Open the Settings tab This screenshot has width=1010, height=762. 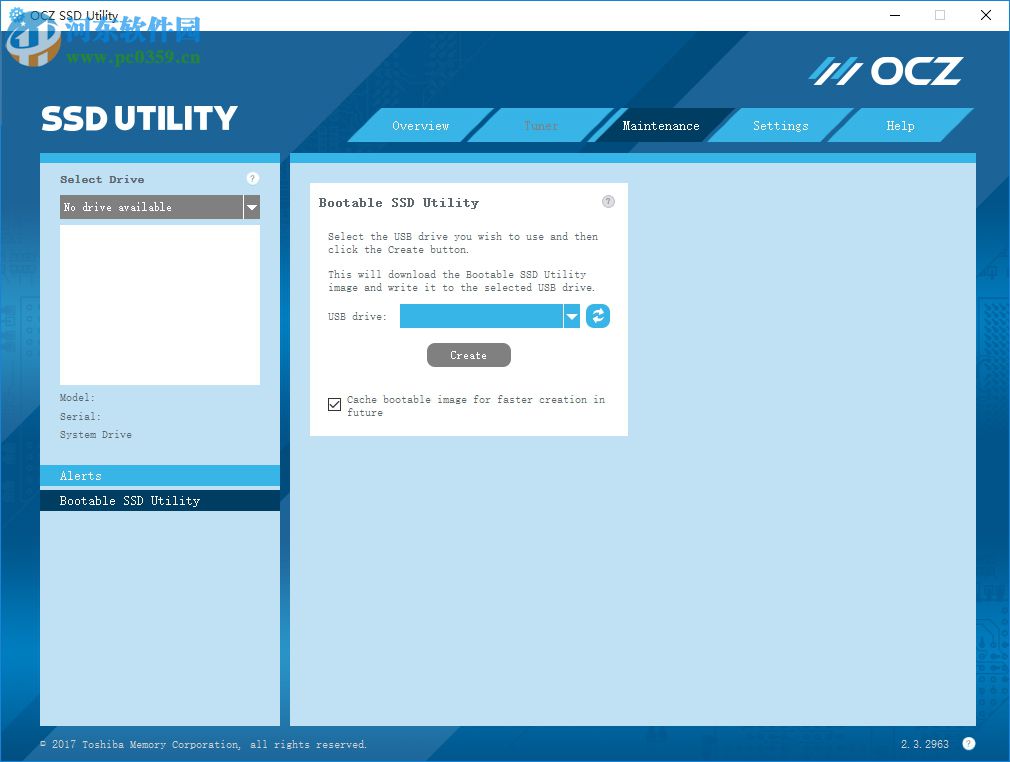tap(781, 126)
